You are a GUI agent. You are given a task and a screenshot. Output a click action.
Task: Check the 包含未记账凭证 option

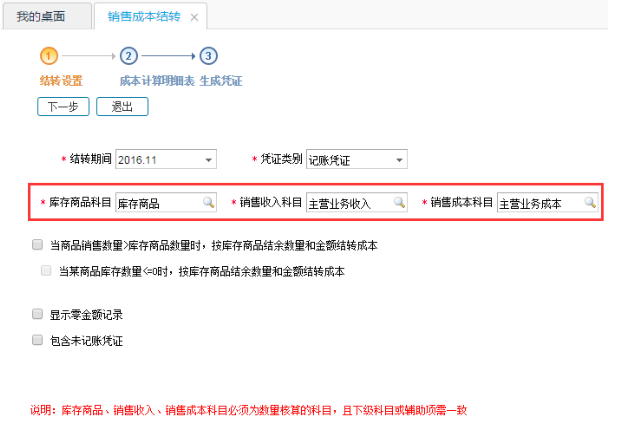[x=37, y=340]
